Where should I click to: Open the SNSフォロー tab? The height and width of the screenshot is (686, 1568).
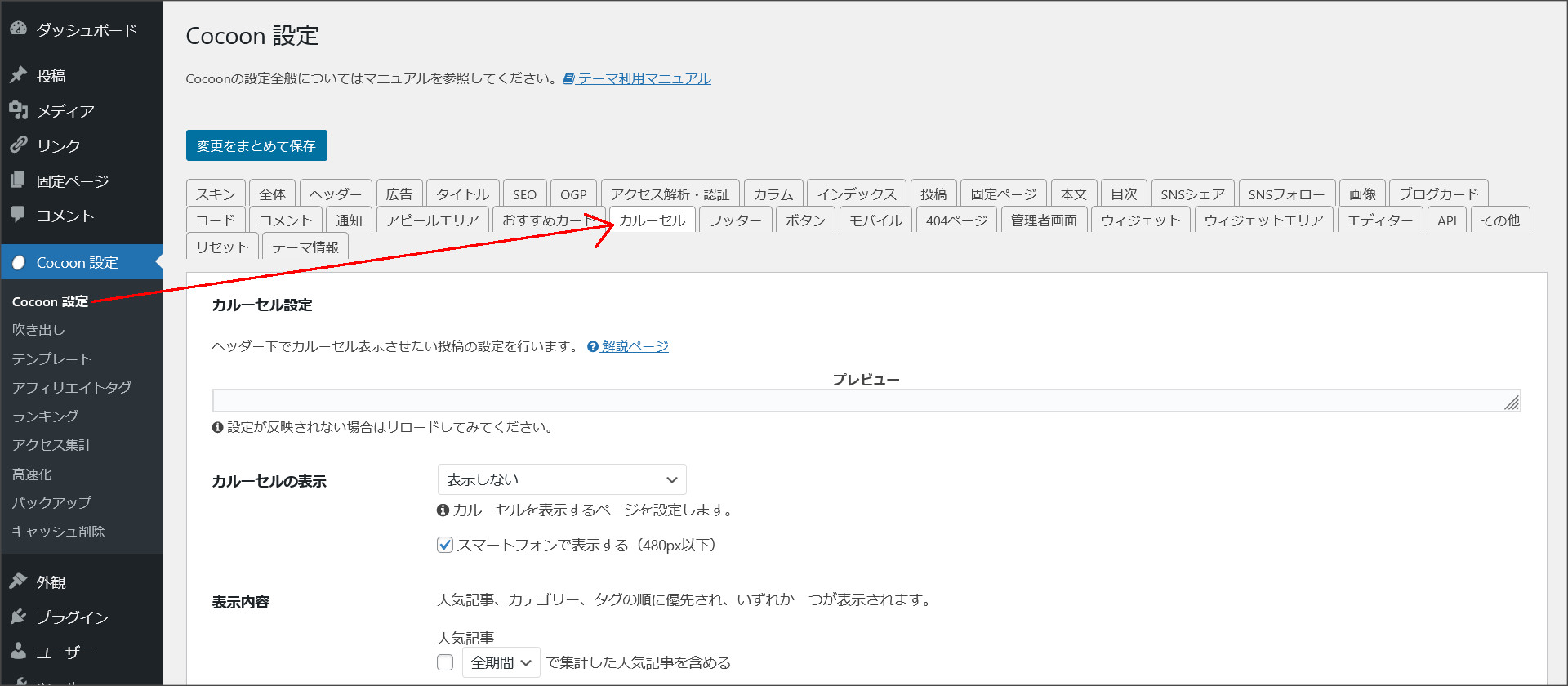tap(1286, 194)
